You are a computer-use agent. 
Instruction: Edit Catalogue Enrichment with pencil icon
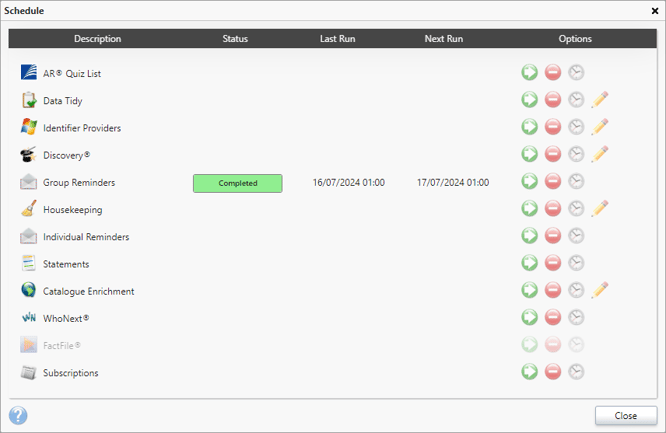tap(600, 290)
